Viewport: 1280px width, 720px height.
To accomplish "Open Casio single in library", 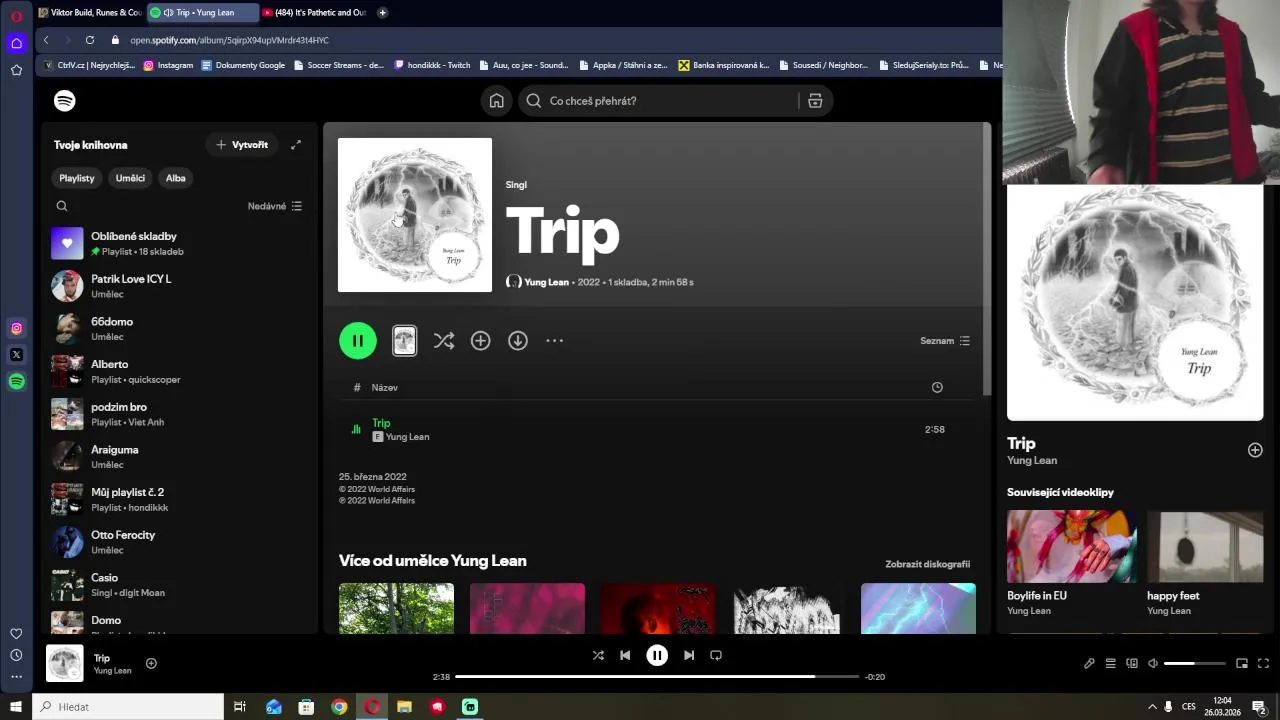I will tap(180, 585).
